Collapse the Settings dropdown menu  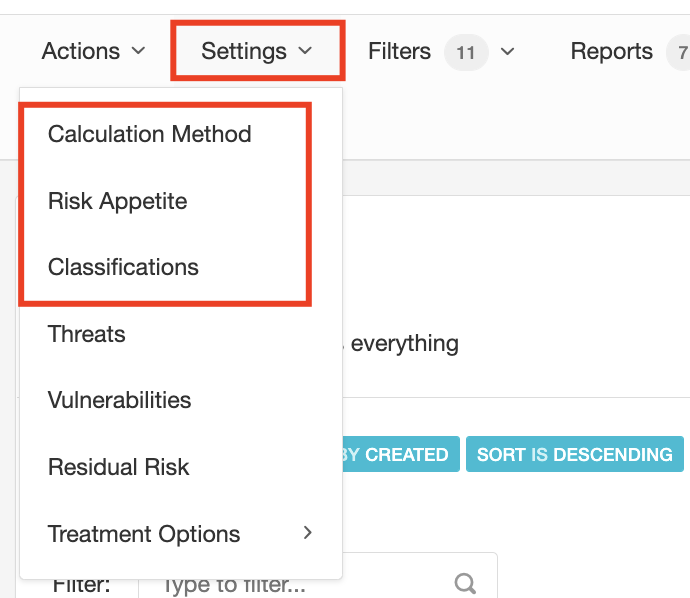tap(257, 51)
